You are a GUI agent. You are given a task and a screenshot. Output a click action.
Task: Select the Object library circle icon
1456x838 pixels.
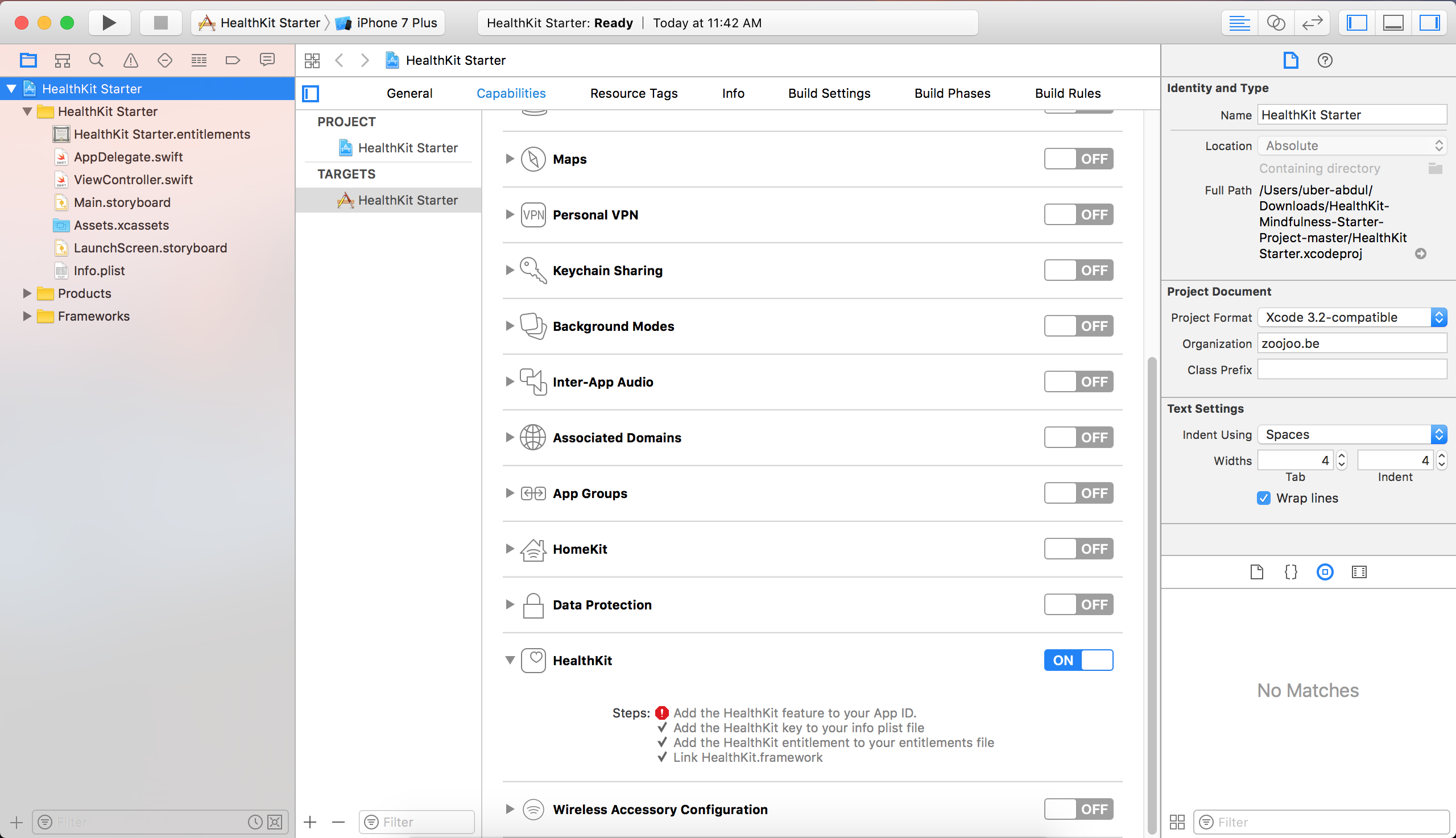point(1325,571)
